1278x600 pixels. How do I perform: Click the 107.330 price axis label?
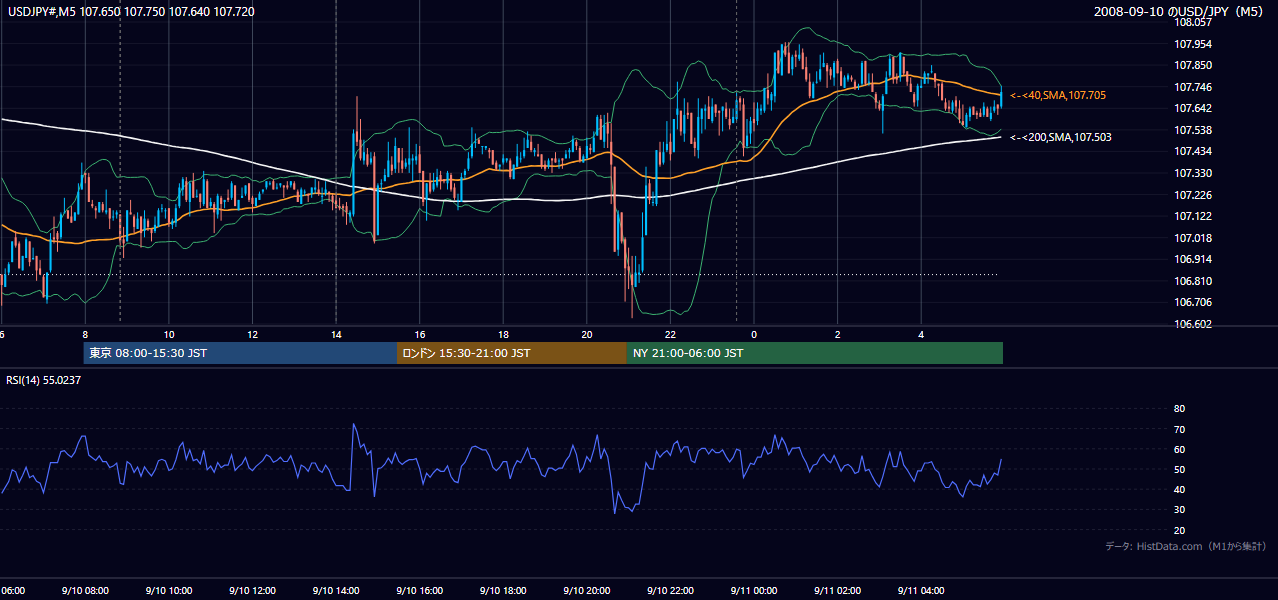pyautogui.click(x=1192, y=173)
